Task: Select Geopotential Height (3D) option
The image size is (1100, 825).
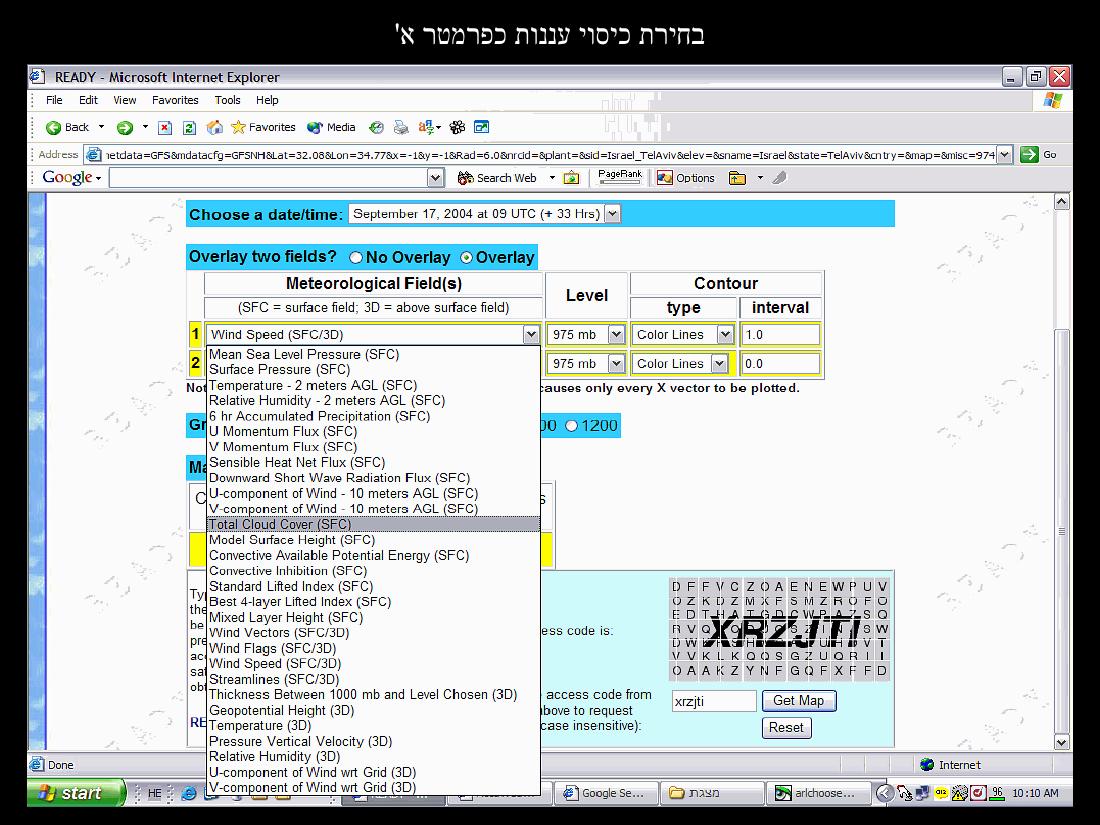Action: [373, 710]
